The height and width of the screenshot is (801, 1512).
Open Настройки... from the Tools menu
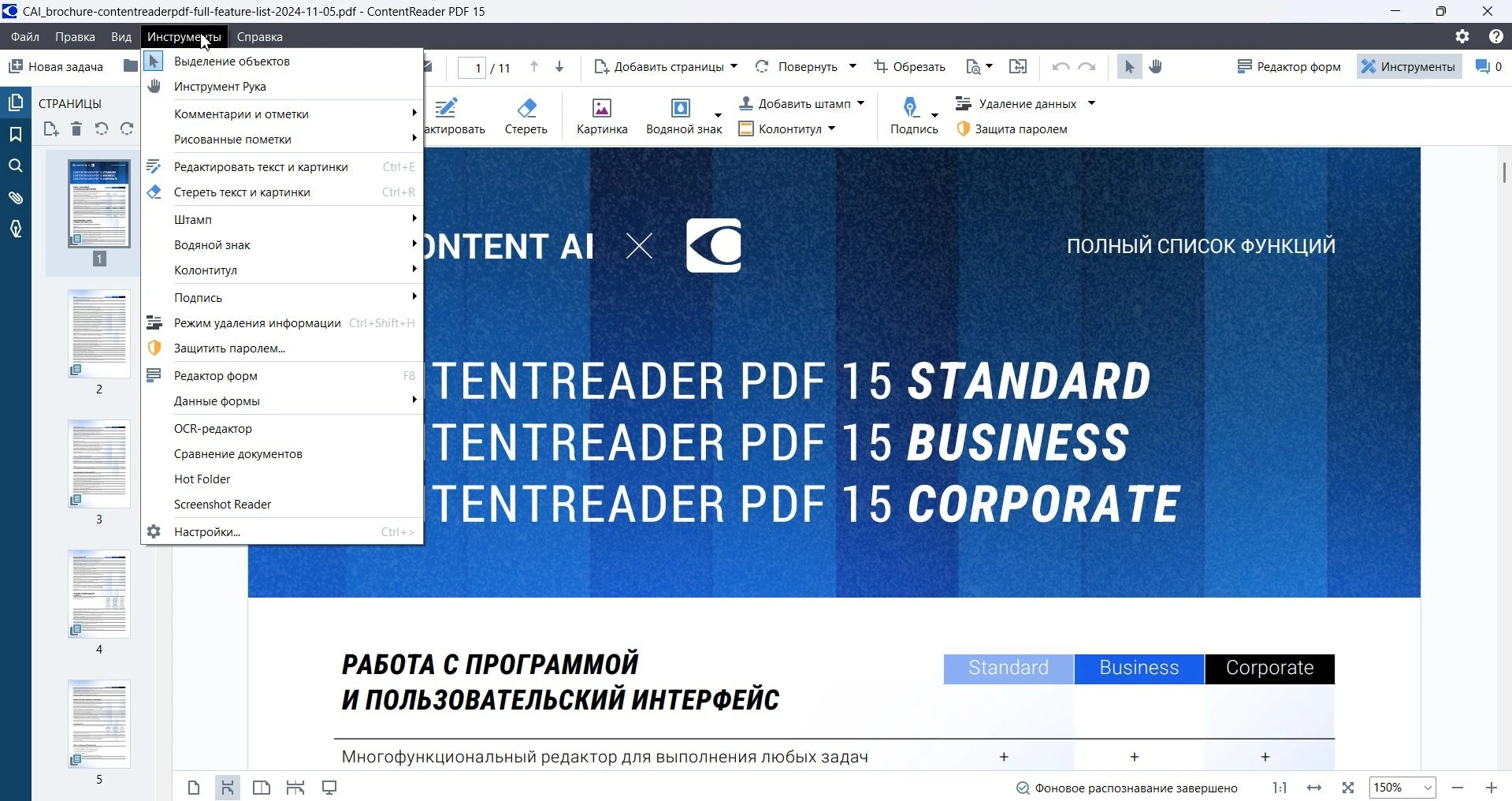[x=282, y=531]
